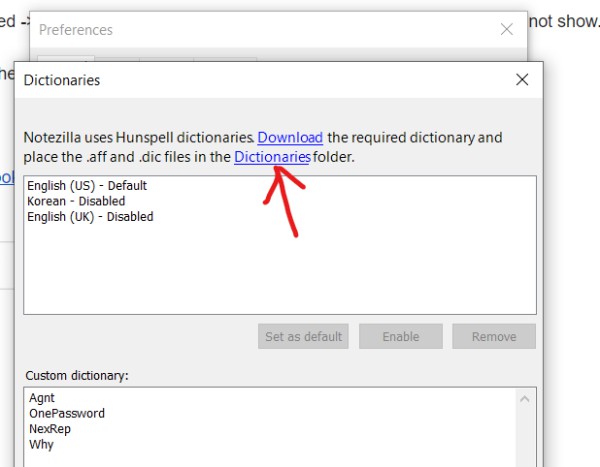
Task: Close the Preferences window
Action: click(x=507, y=29)
